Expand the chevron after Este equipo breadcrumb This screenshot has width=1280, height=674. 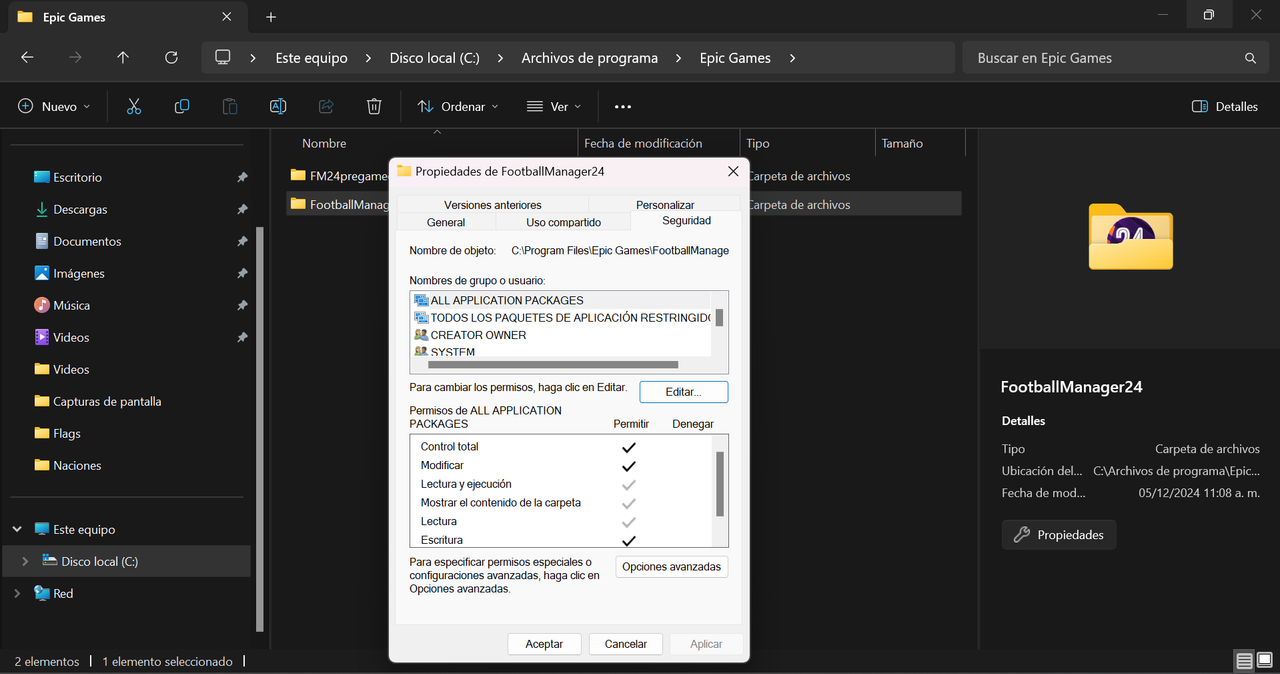point(369,58)
